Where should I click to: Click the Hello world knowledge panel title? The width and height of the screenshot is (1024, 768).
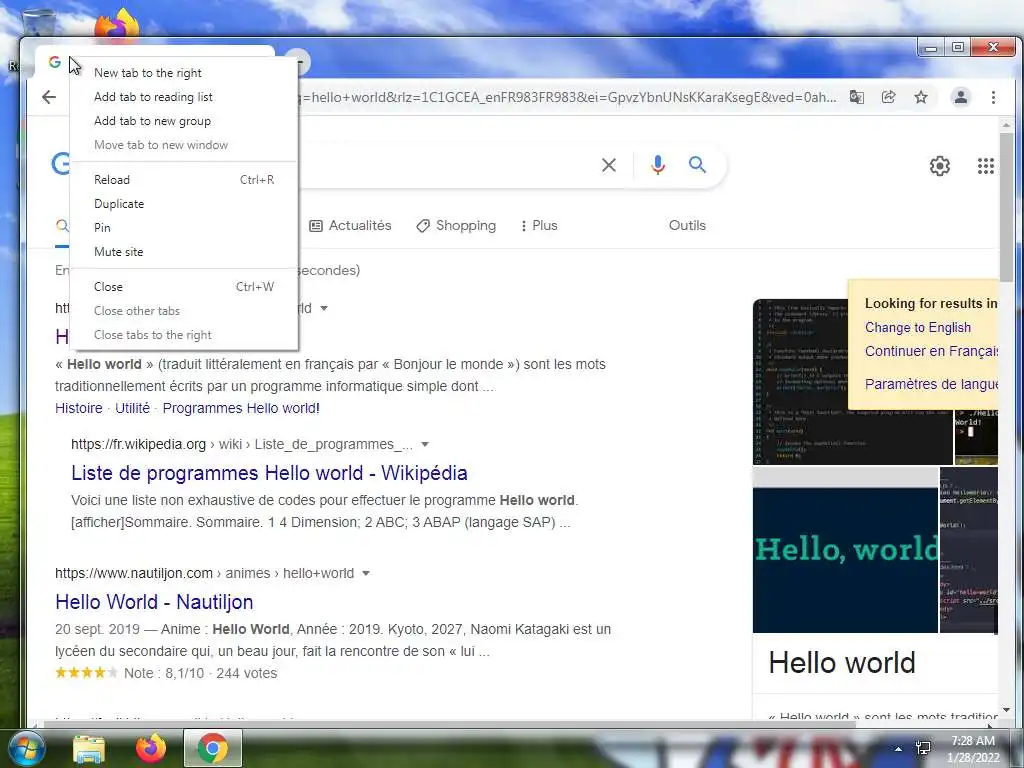tap(842, 663)
